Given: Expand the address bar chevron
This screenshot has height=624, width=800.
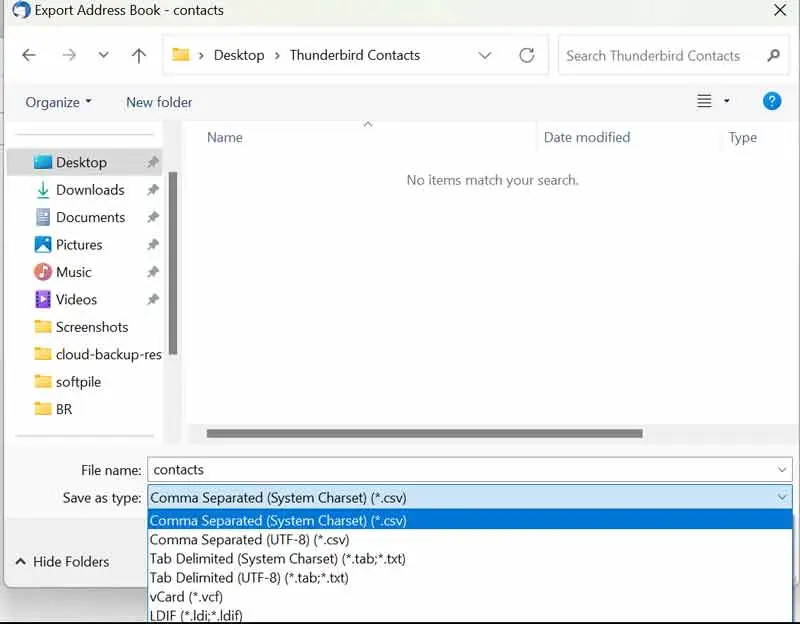Looking at the screenshot, I should (x=485, y=55).
